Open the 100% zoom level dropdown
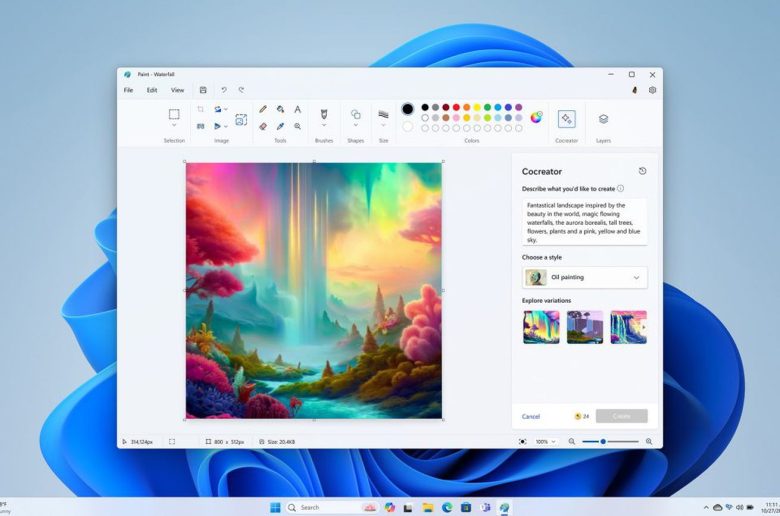Image resolution: width=780 pixels, height=516 pixels. tap(545, 441)
